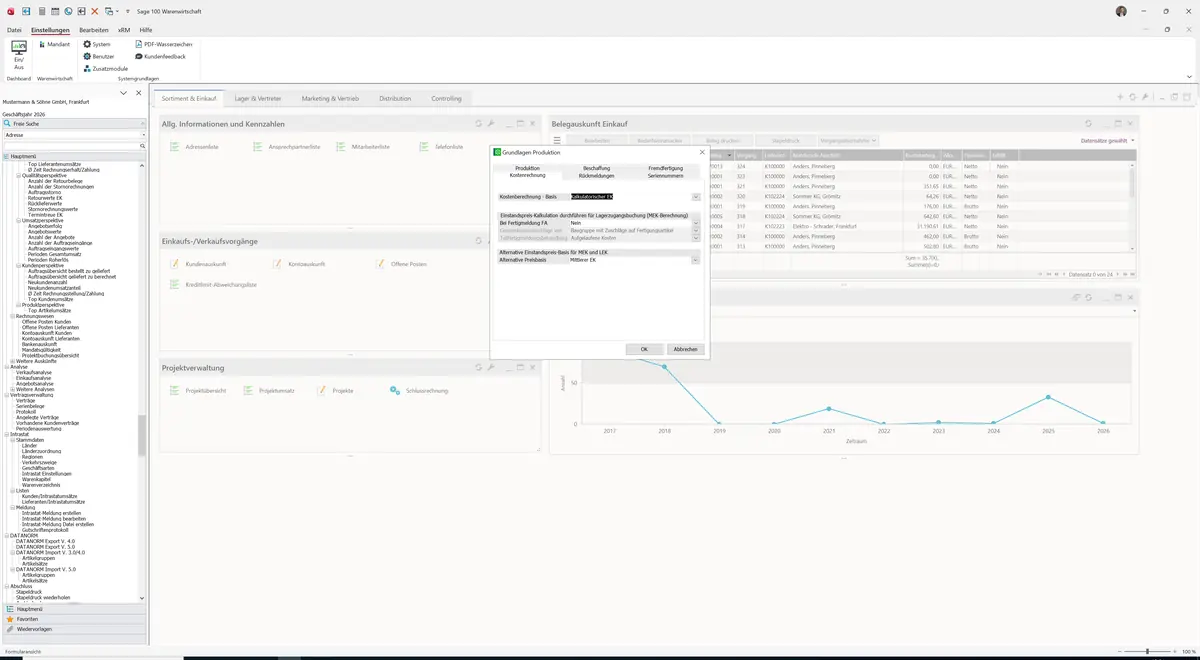Screen dimensions: 1200x660
Task: Open Telefonliste tile
Action: (x=441, y=147)
